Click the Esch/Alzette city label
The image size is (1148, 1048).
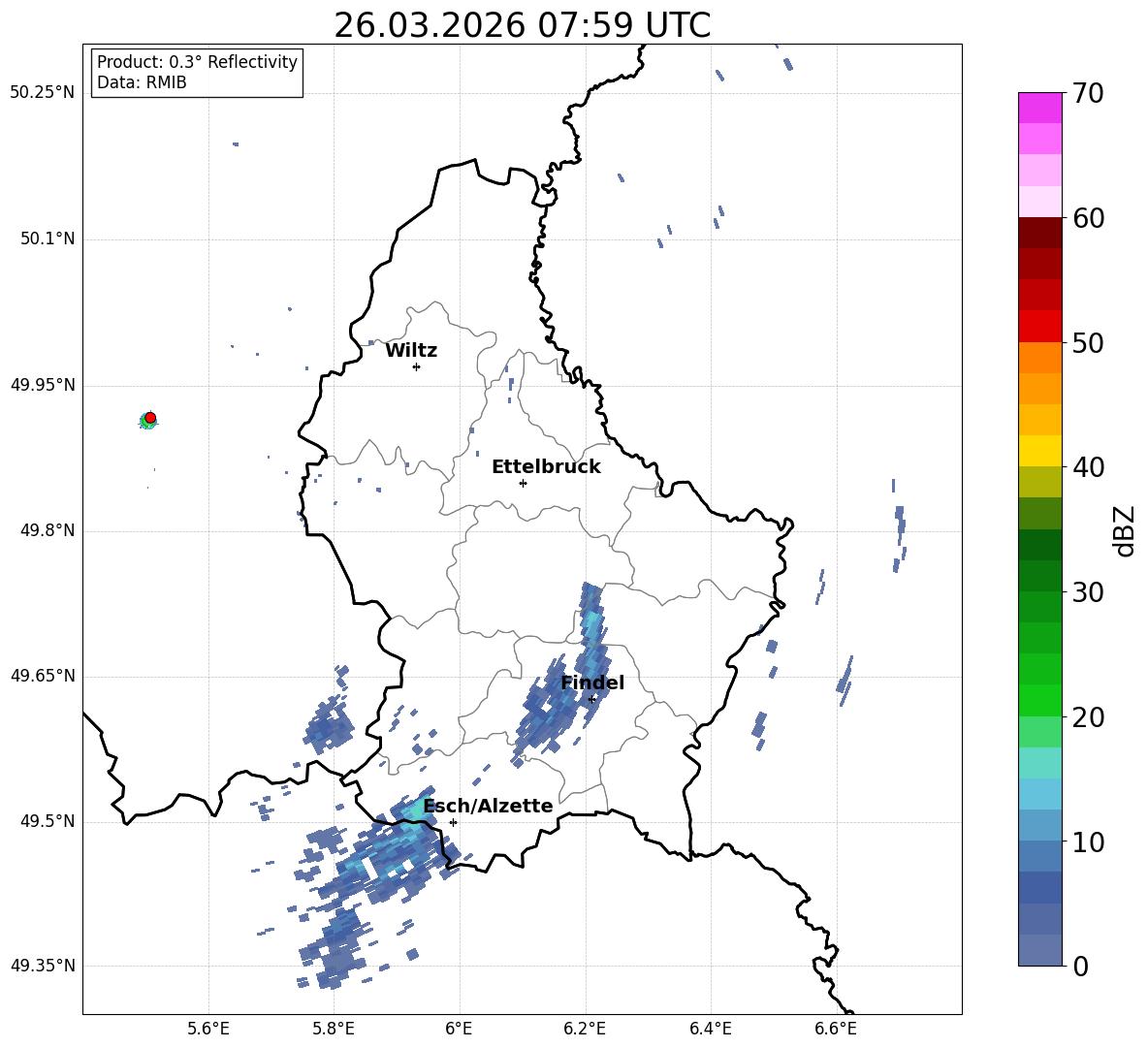pos(489,807)
